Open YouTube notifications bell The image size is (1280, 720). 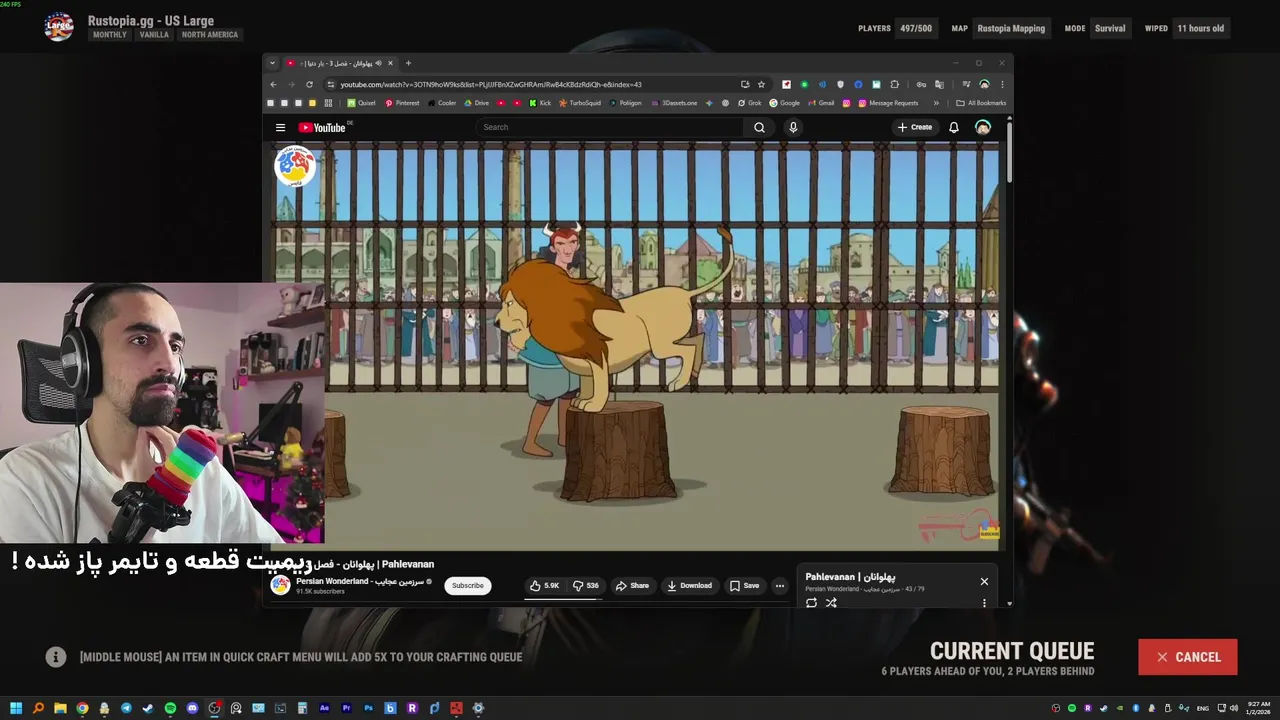954,127
